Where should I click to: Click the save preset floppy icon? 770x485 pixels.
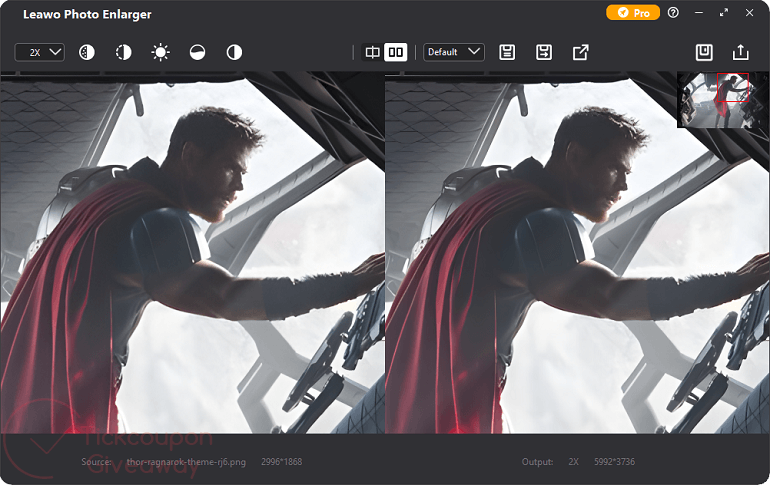click(507, 52)
